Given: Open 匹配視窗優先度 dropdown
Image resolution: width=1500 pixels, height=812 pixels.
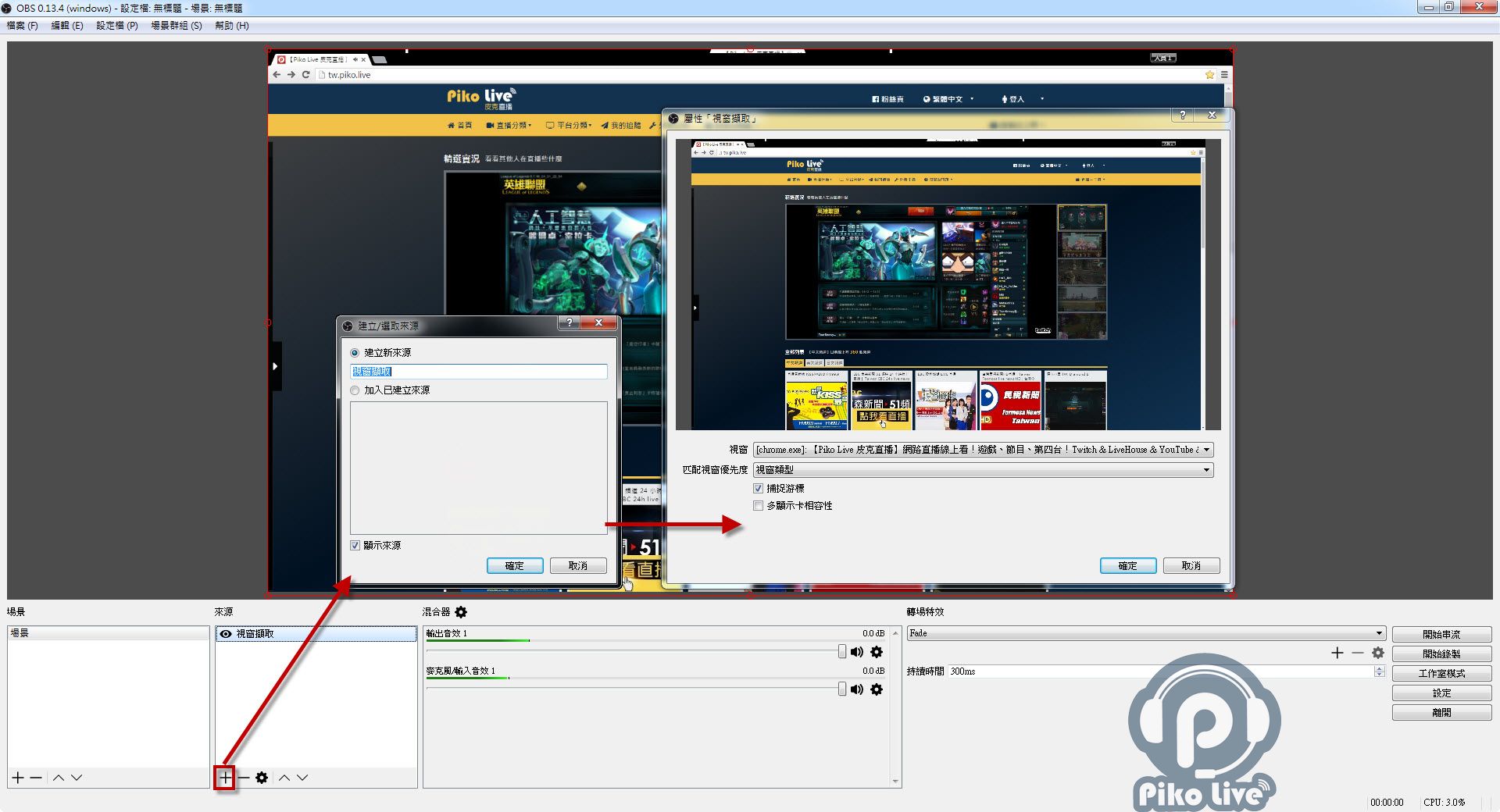Looking at the screenshot, I should coord(983,470).
